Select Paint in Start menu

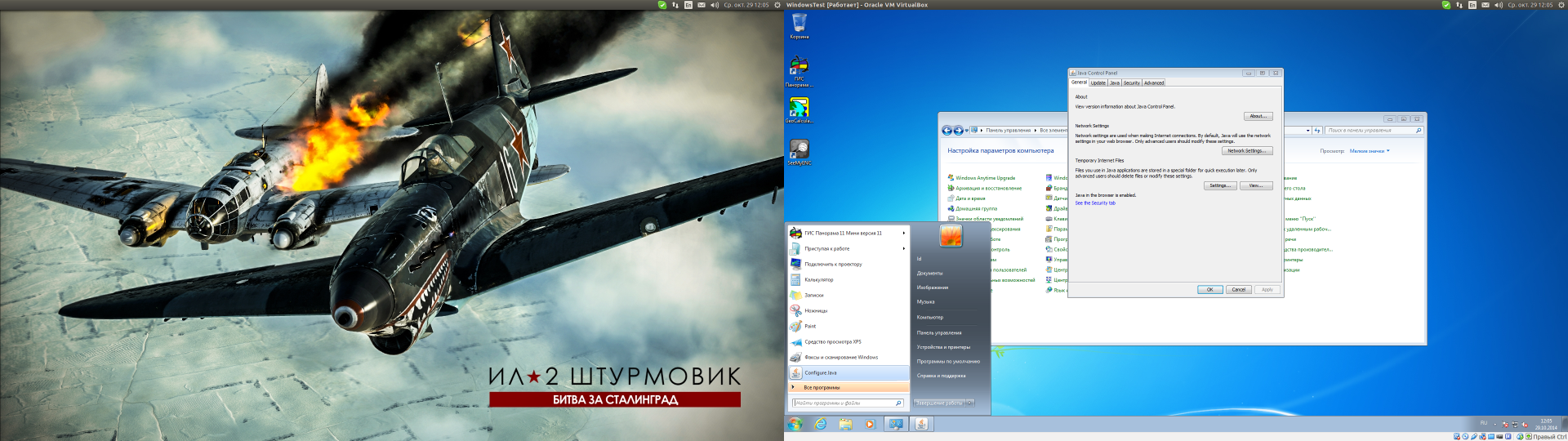(x=849, y=326)
